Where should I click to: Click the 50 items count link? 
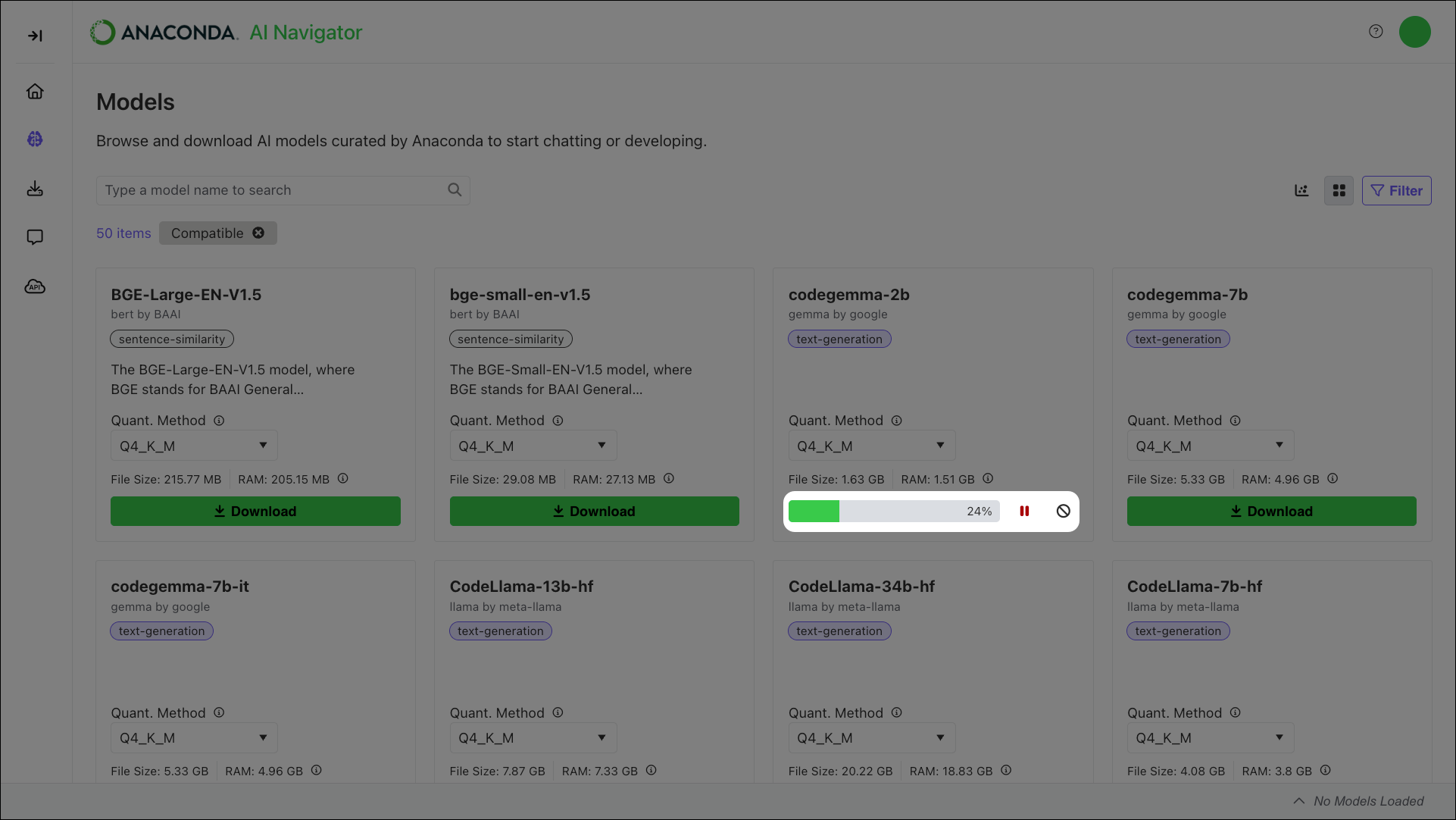click(123, 233)
